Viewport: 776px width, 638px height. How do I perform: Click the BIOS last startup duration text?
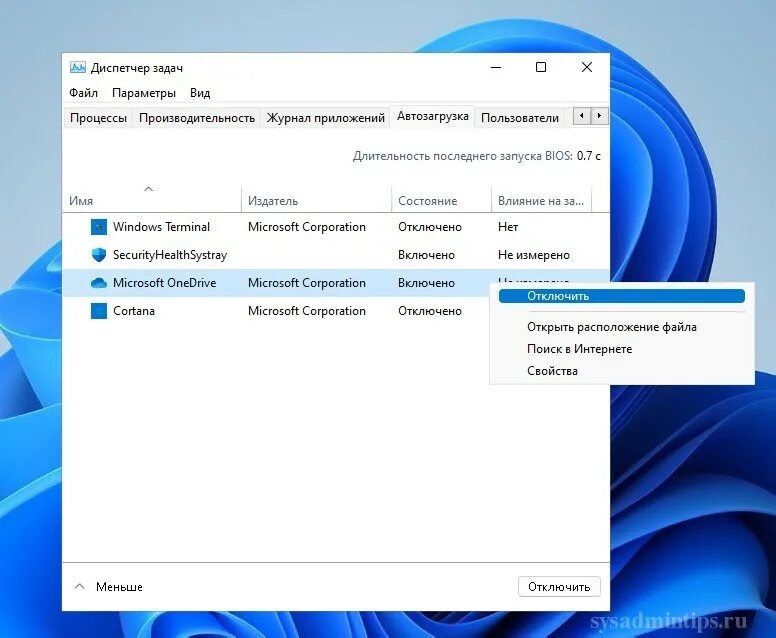pos(477,156)
